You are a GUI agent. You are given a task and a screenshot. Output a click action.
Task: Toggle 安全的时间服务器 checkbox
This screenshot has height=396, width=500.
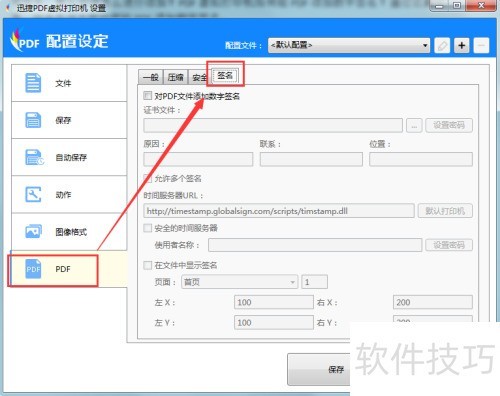tap(147, 228)
